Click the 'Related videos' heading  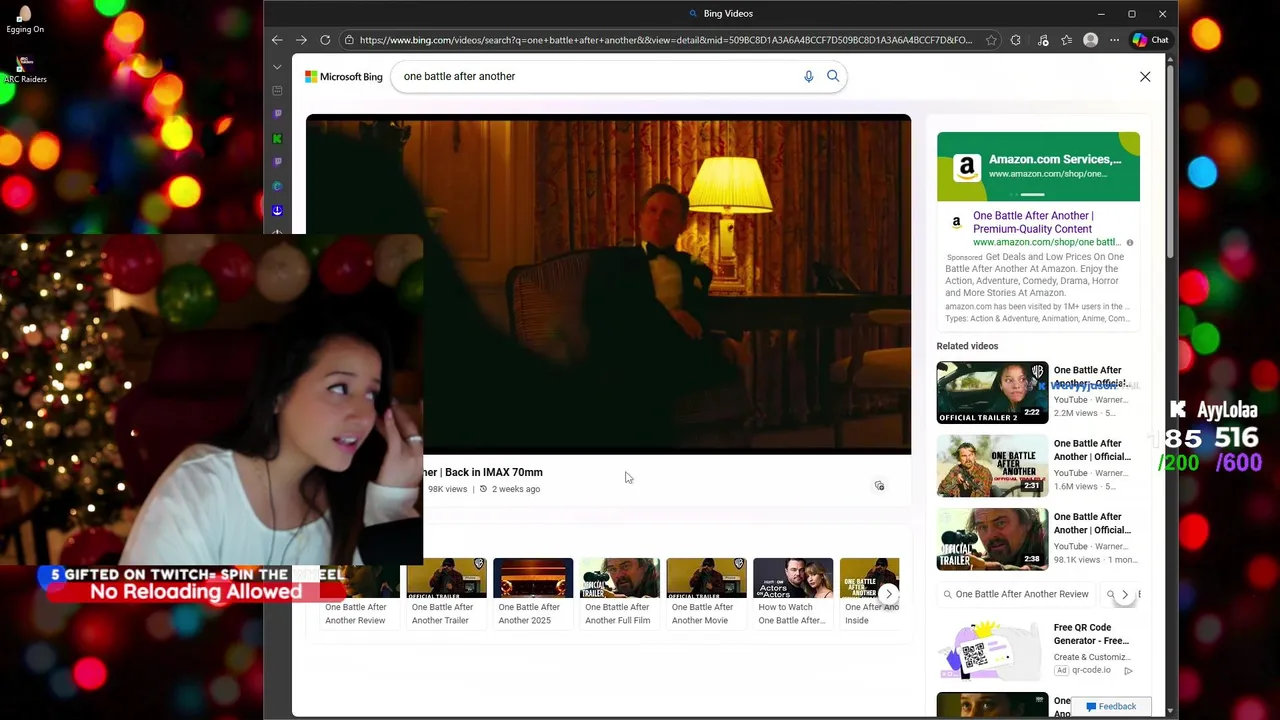(x=967, y=346)
